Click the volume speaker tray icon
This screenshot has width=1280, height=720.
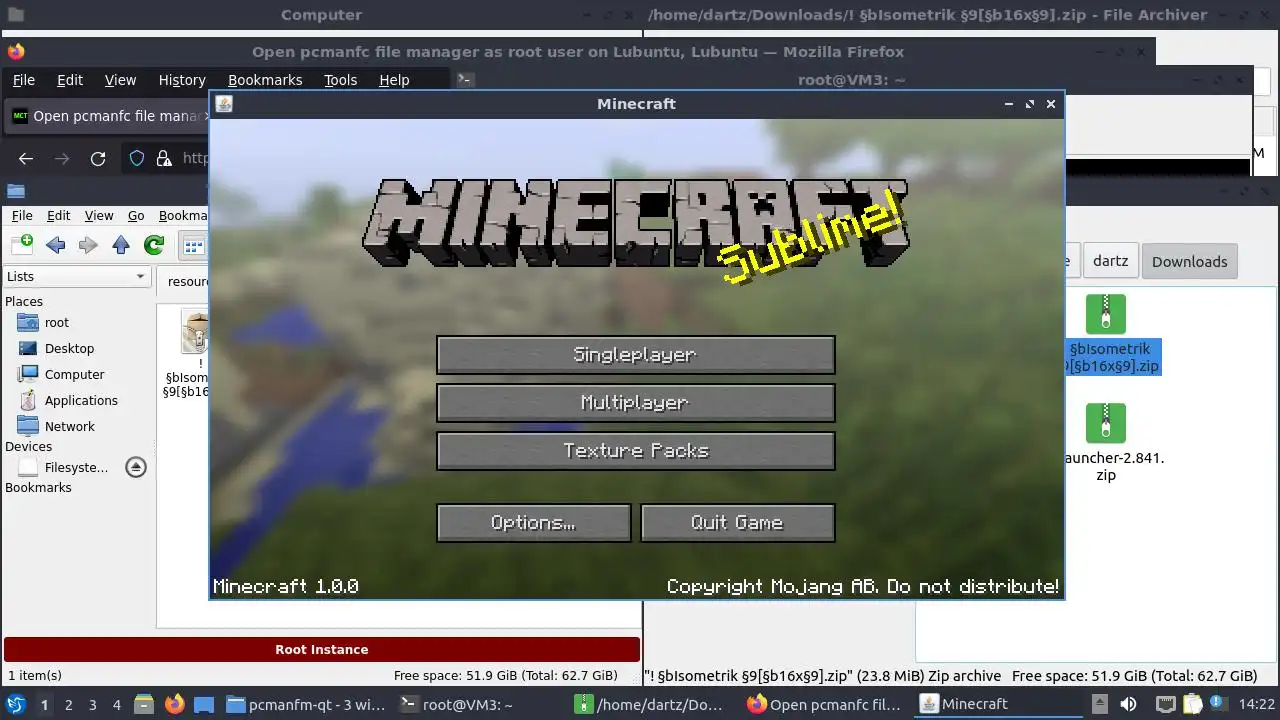tap(1129, 704)
